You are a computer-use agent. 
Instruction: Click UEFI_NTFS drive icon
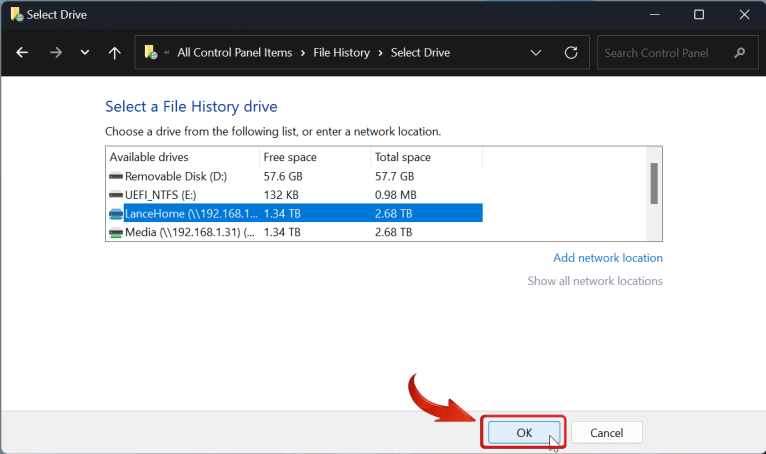pyautogui.click(x=116, y=195)
